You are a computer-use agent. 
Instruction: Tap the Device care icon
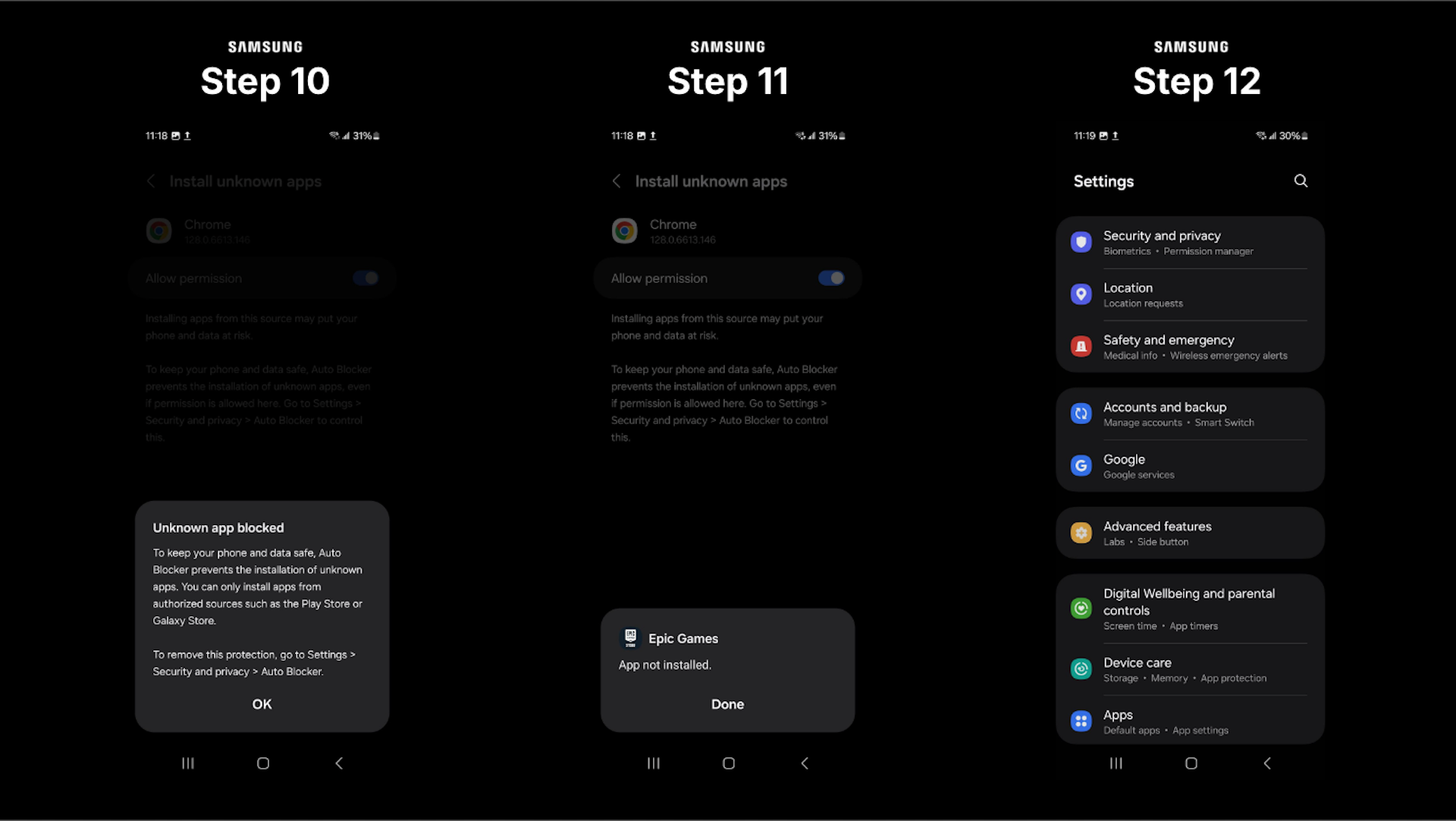pos(1079,668)
